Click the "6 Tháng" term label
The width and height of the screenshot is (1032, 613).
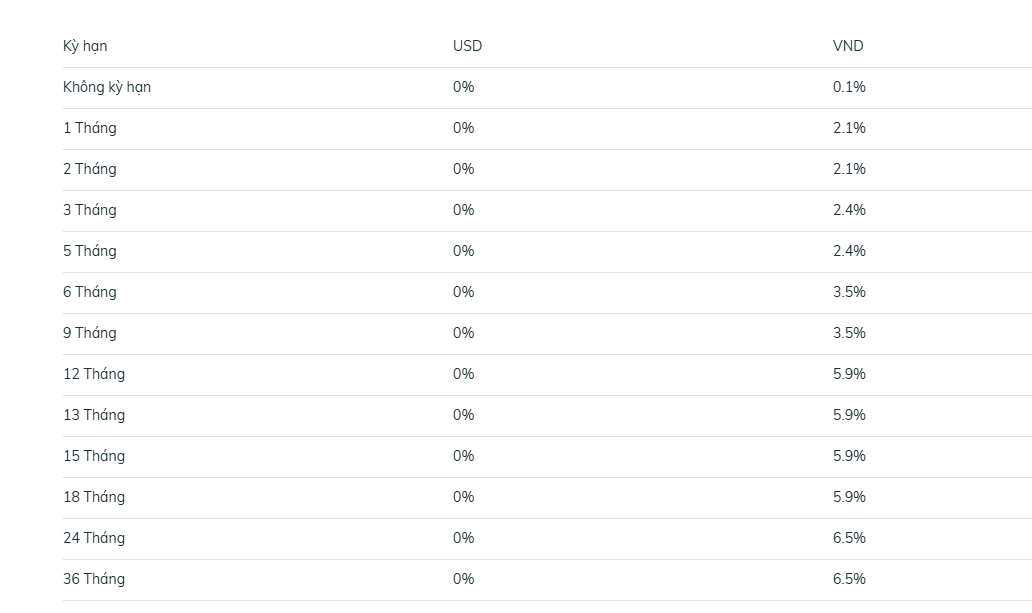pos(90,293)
